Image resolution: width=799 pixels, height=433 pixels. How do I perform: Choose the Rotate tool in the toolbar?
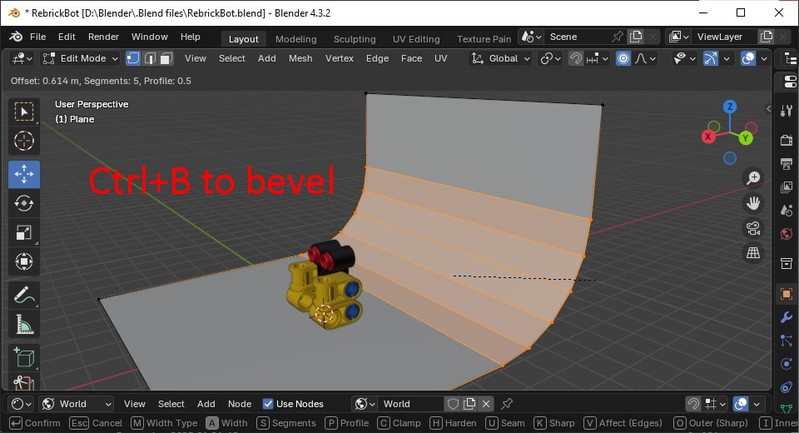(24, 203)
